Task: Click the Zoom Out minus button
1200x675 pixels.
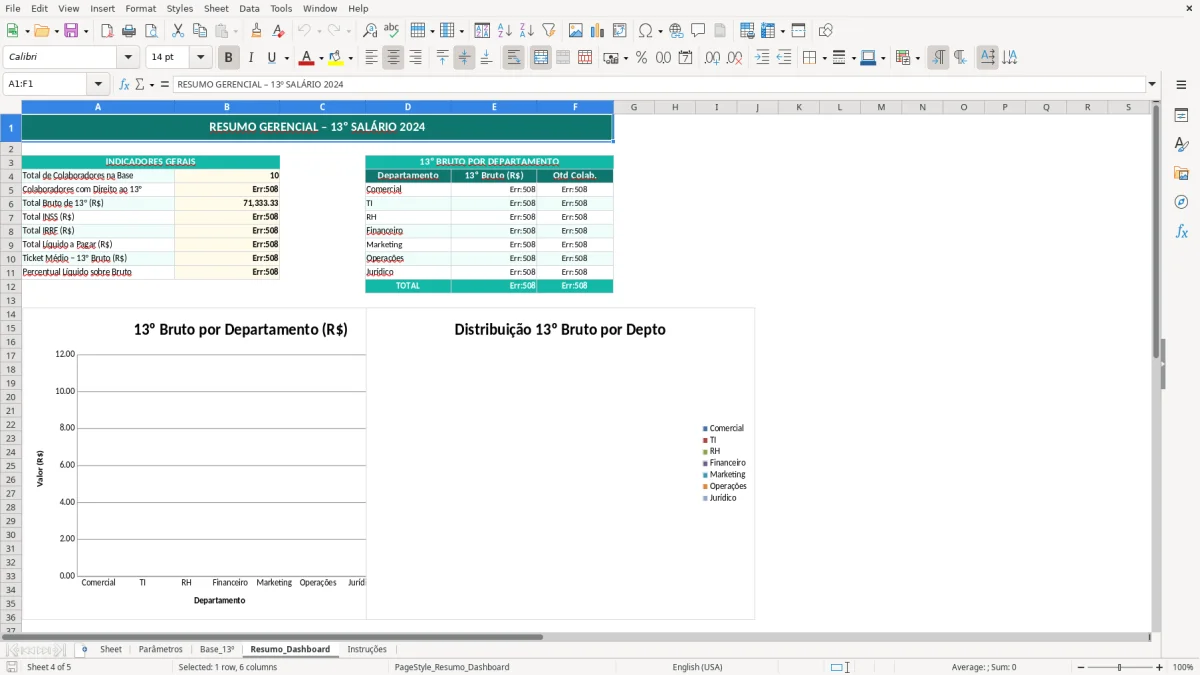Action: [x=1081, y=667]
